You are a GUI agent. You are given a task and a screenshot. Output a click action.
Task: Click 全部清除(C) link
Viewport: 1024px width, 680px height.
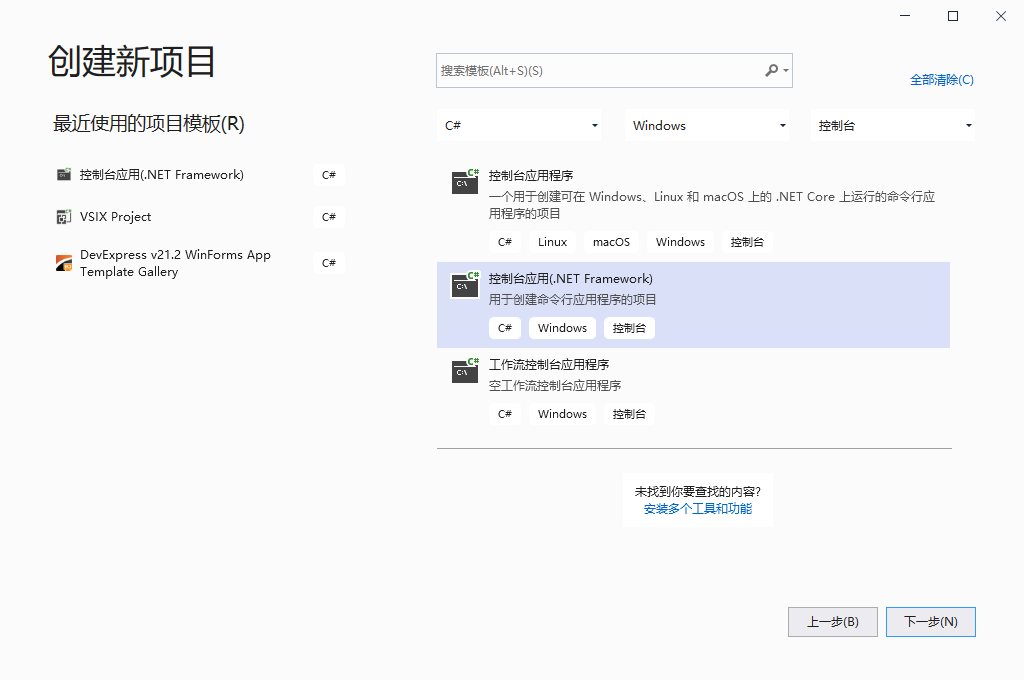tap(942, 80)
